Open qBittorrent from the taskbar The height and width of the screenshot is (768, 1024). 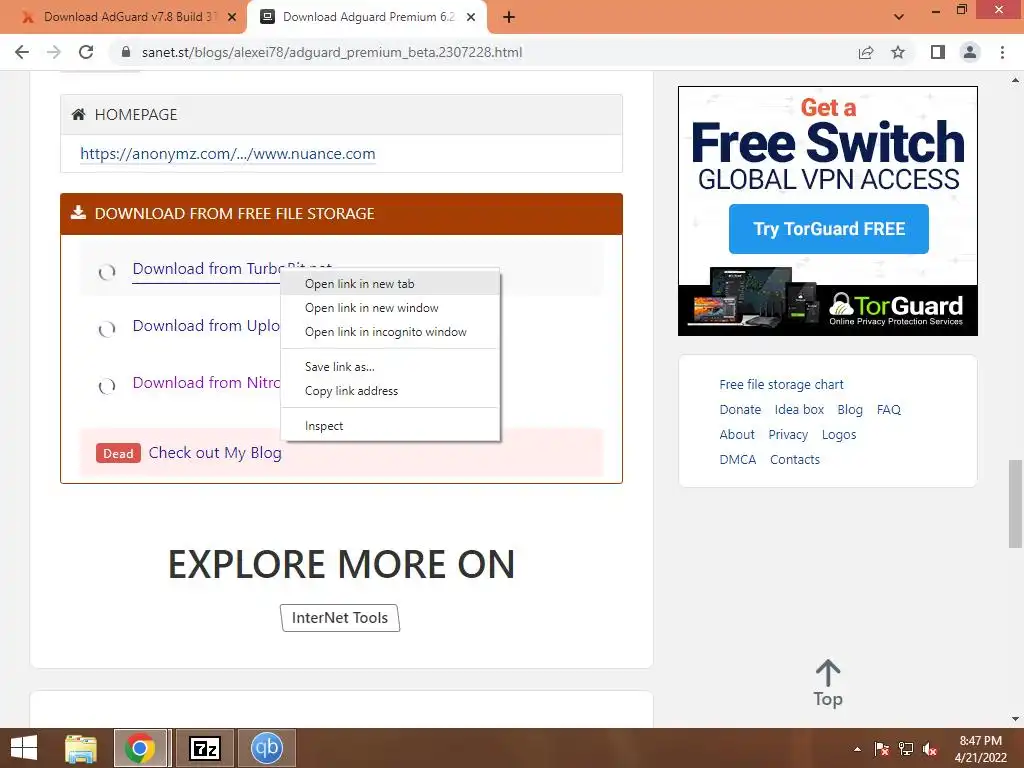(x=266, y=748)
